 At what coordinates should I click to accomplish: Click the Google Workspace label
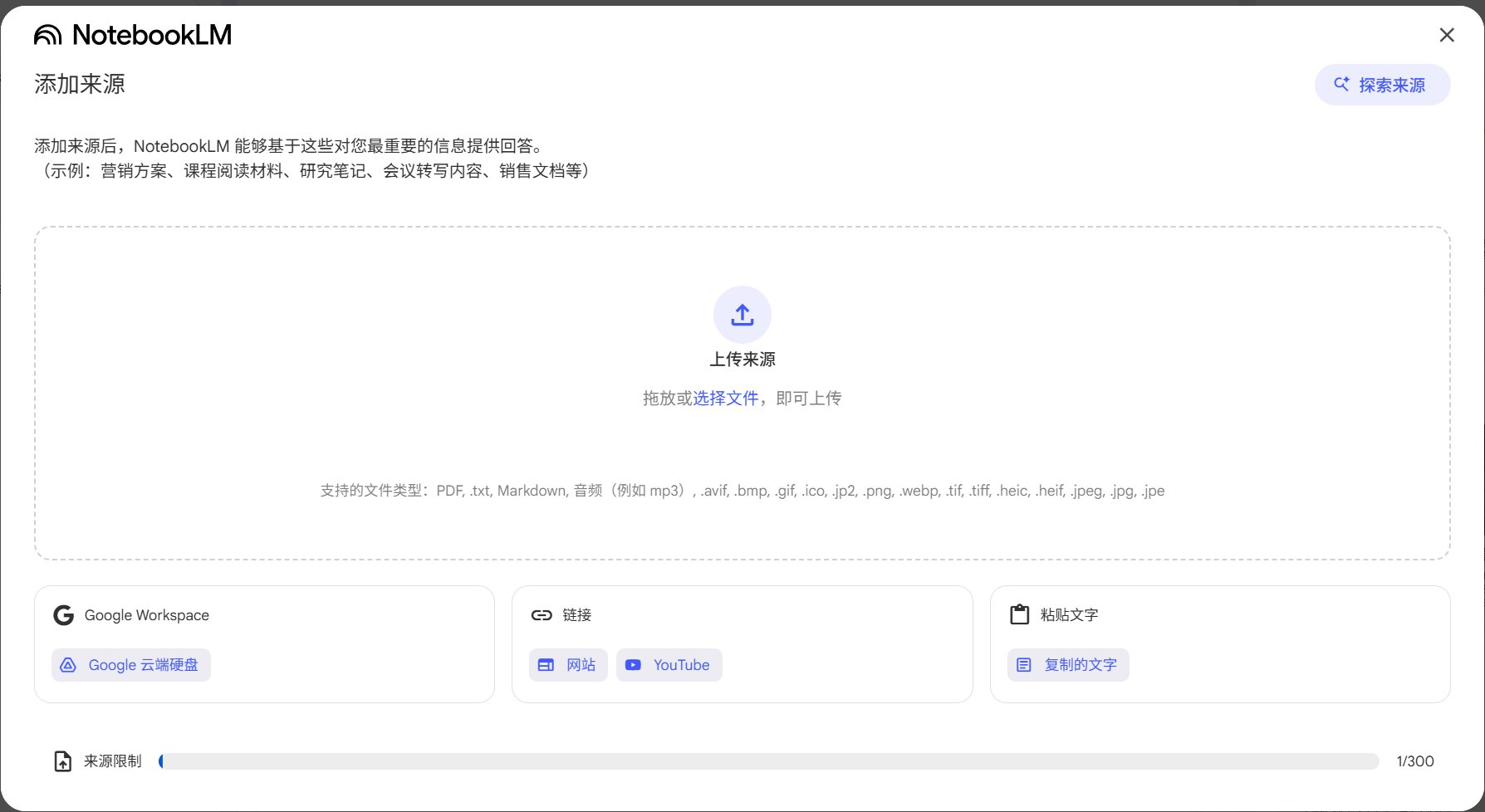[x=147, y=615]
